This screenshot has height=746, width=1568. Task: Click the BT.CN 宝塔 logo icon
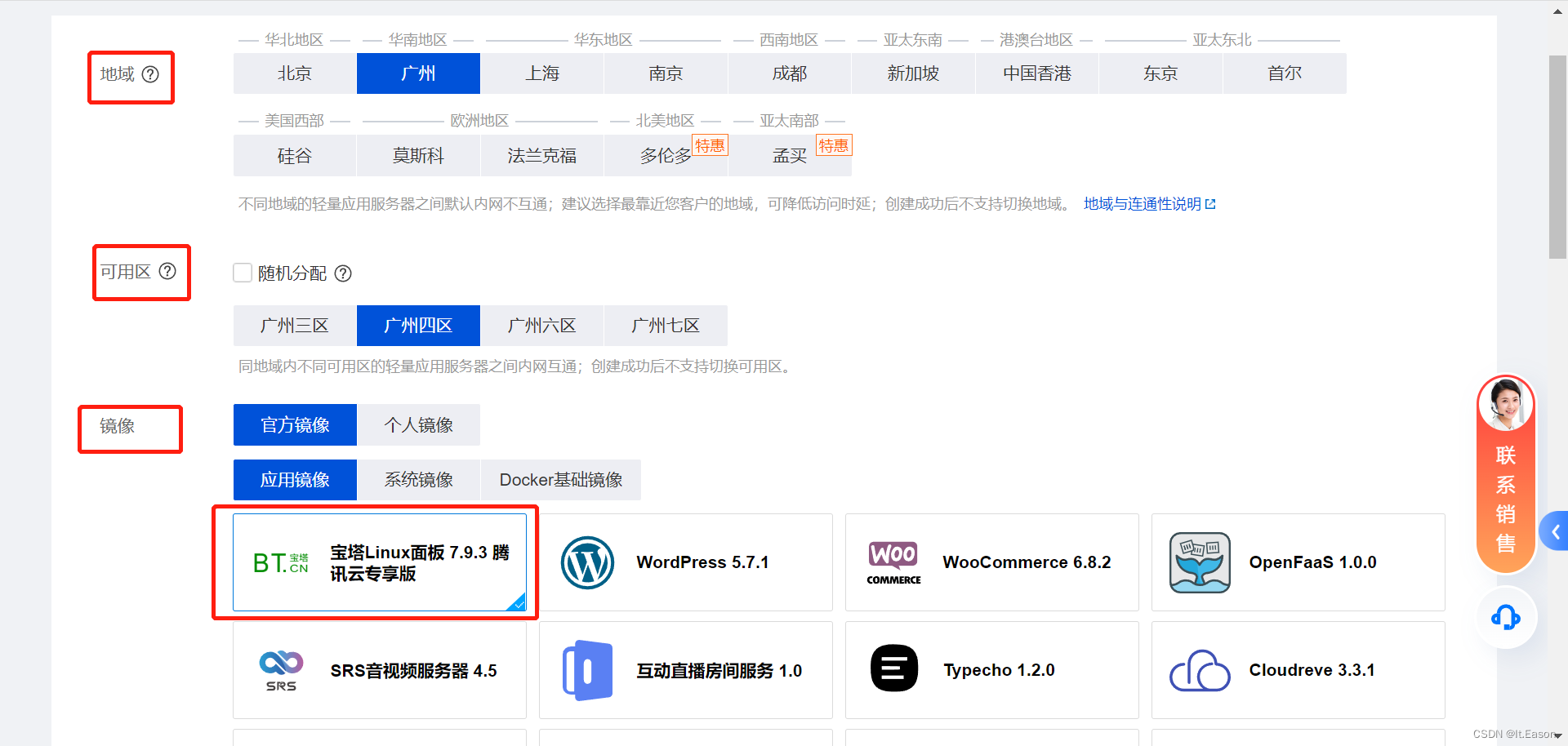pos(280,562)
